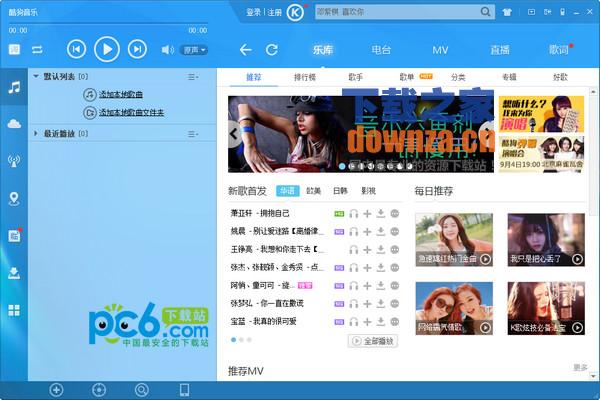The width and height of the screenshot is (600, 400).
Task: Open the 默认列表 options menu icon
Action: [192, 77]
